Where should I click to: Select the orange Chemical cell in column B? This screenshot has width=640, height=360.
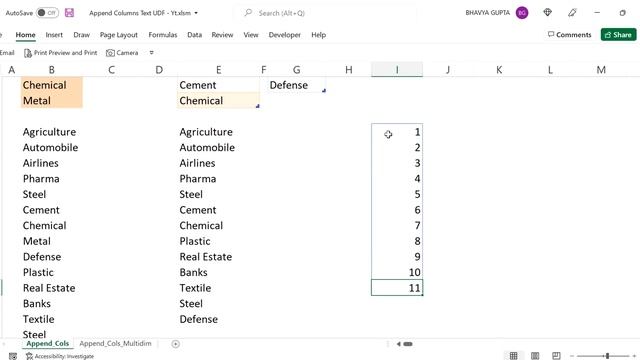(52, 85)
